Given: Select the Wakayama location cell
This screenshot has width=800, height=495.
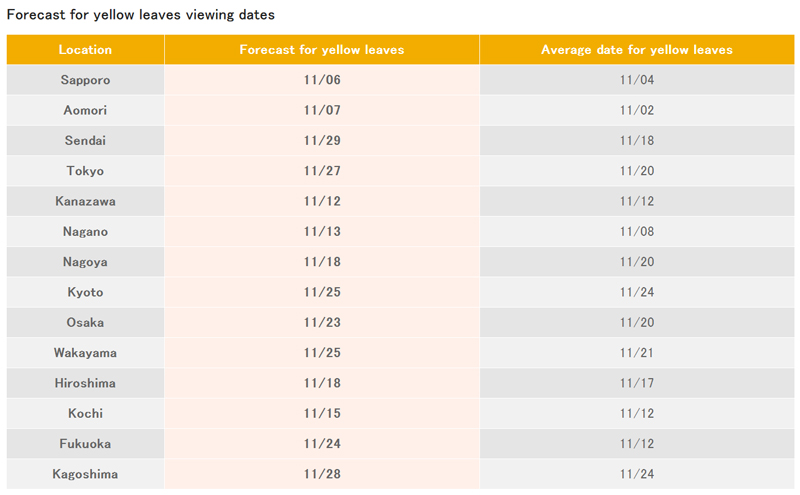Looking at the screenshot, I should [x=85, y=353].
